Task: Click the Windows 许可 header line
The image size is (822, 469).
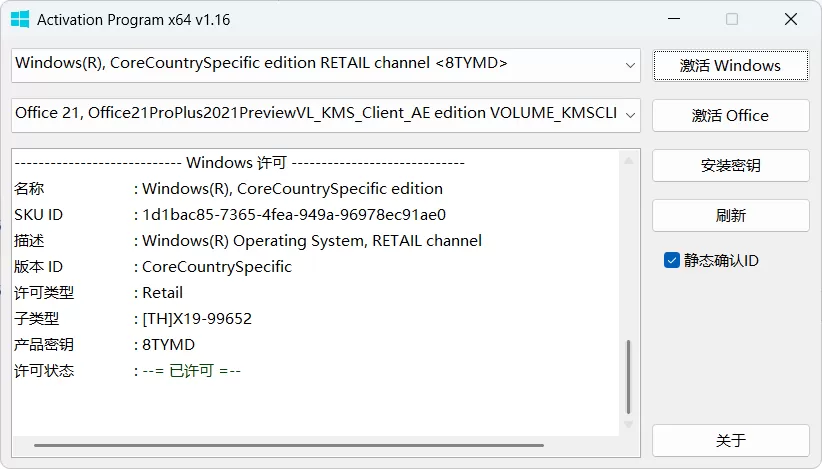Action: coord(240,163)
